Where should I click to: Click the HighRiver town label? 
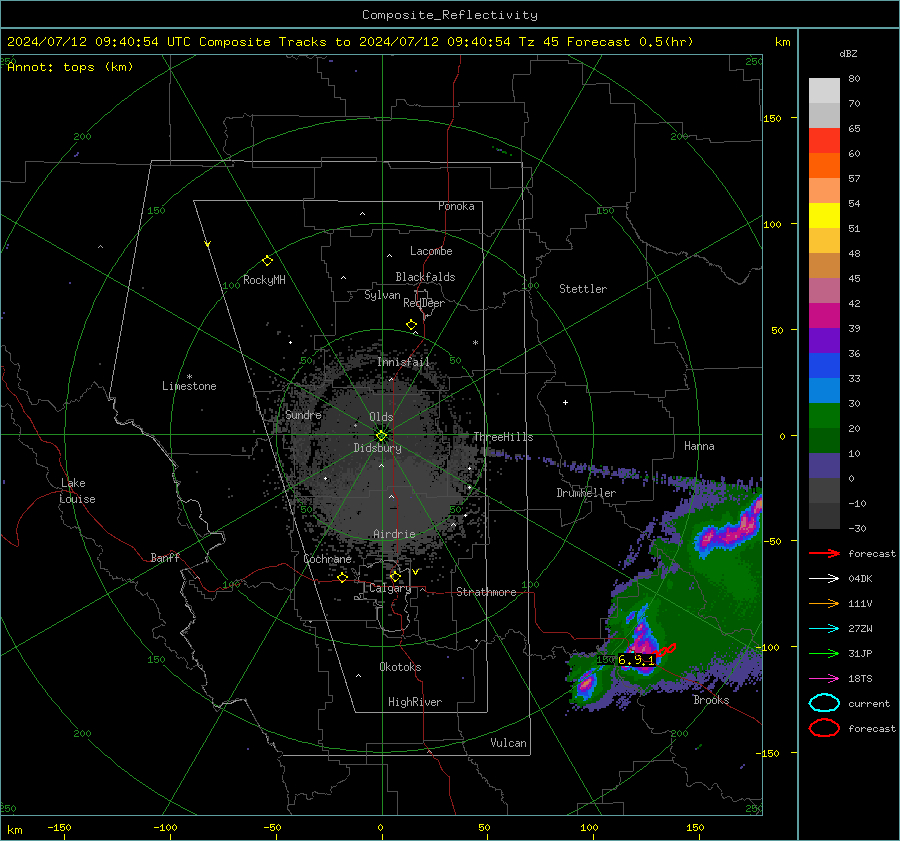[x=415, y=702]
